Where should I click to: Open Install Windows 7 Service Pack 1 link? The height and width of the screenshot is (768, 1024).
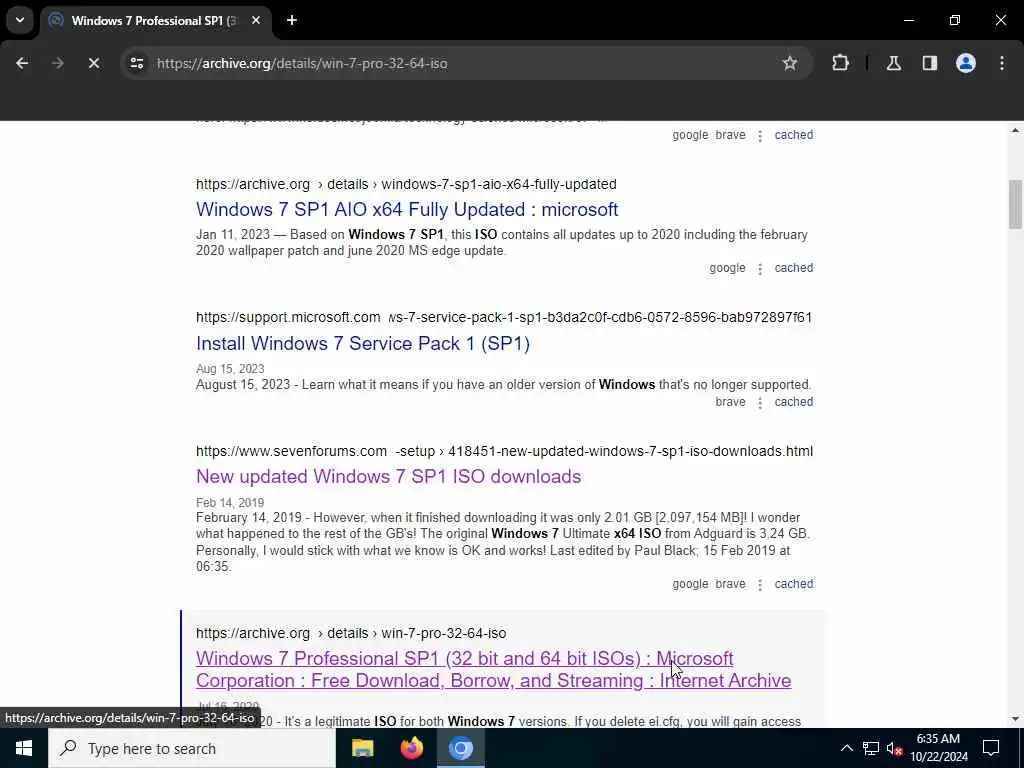[x=362, y=344]
